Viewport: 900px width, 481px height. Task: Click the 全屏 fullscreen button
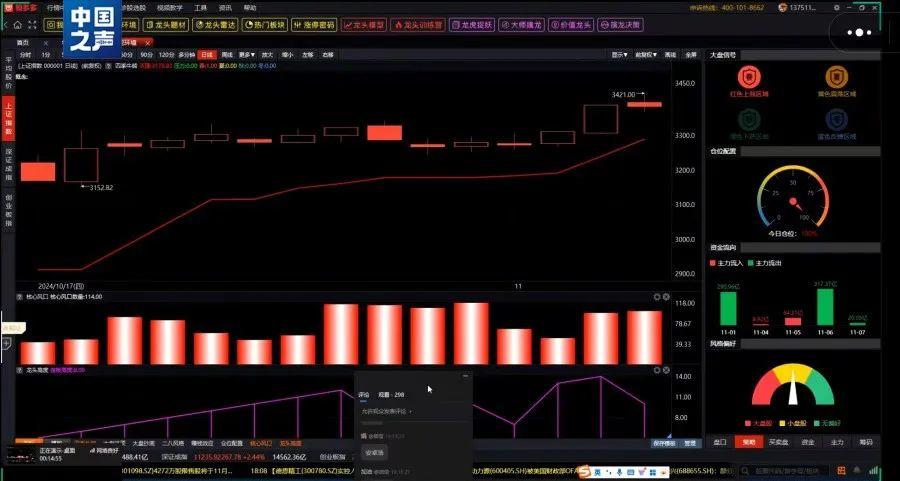coord(691,54)
